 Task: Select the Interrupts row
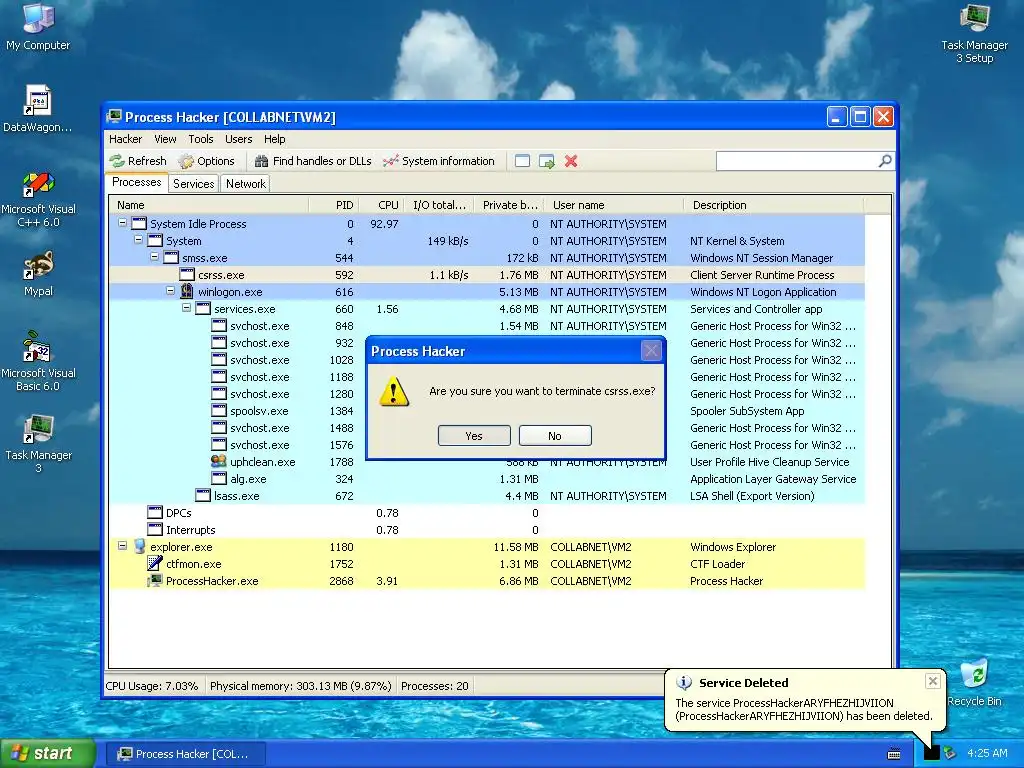[487, 530]
